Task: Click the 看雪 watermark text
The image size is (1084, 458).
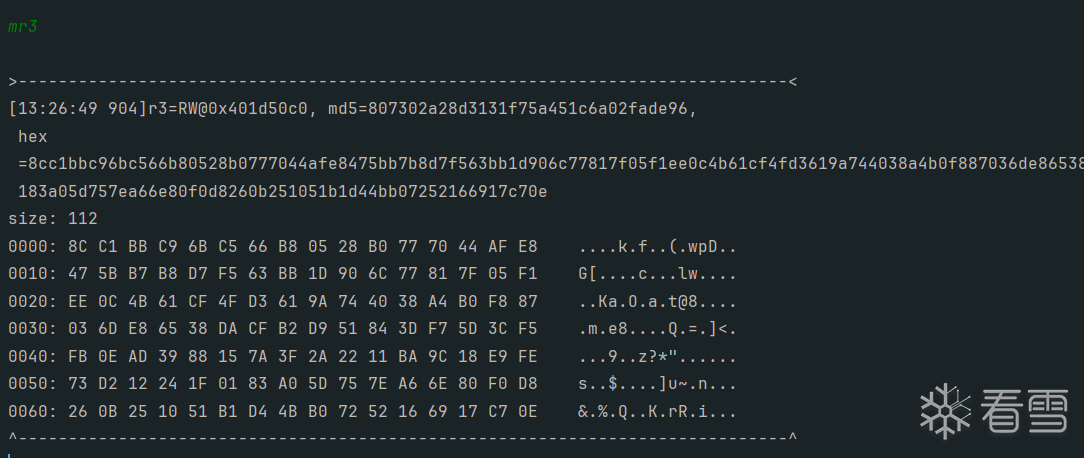Action: tap(1024, 410)
